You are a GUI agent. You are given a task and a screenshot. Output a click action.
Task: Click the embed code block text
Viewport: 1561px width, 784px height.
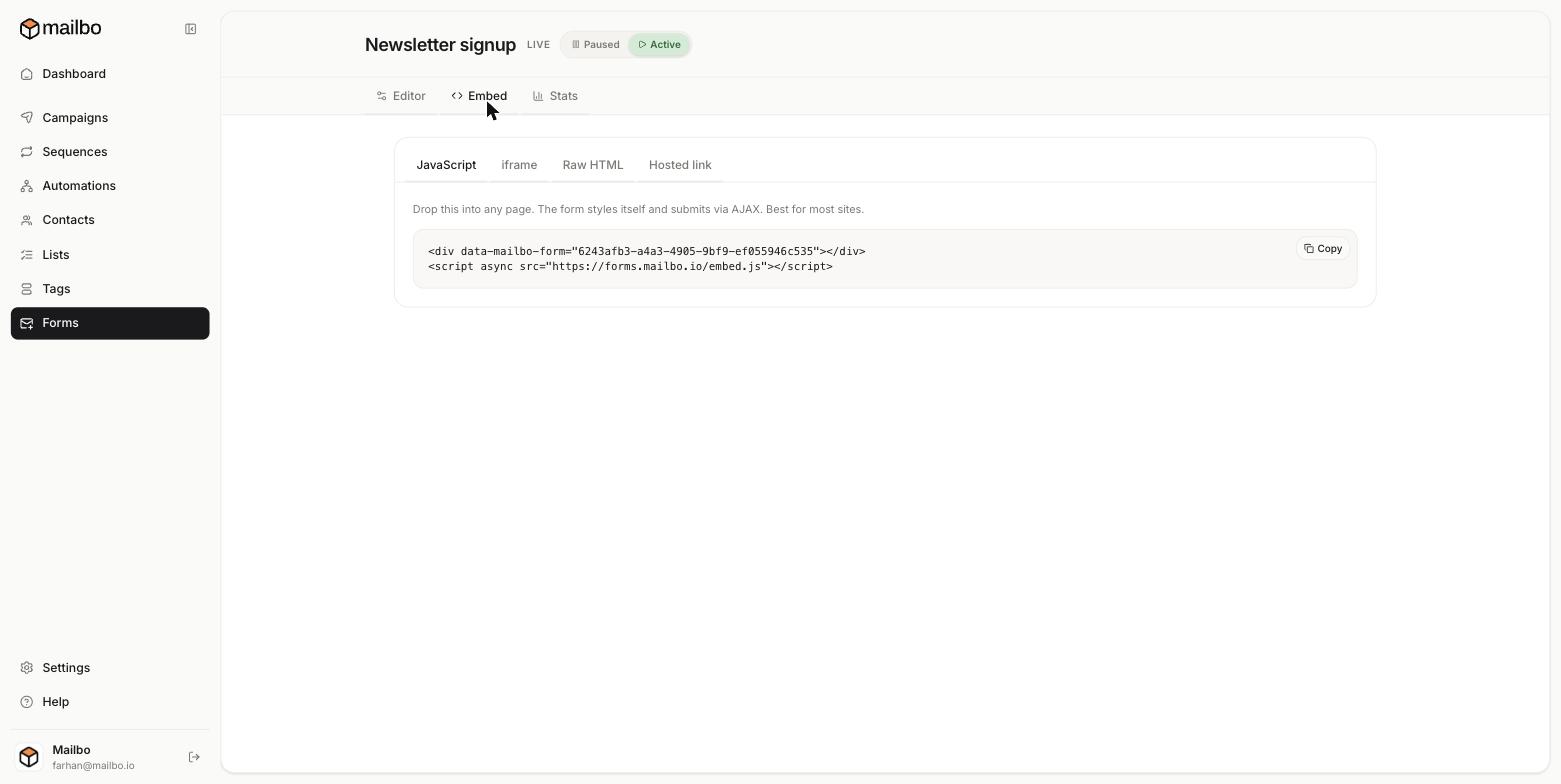646,259
